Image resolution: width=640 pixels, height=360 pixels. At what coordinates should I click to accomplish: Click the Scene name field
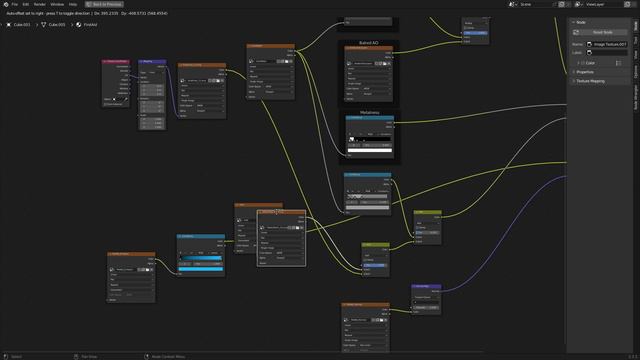(535, 4)
